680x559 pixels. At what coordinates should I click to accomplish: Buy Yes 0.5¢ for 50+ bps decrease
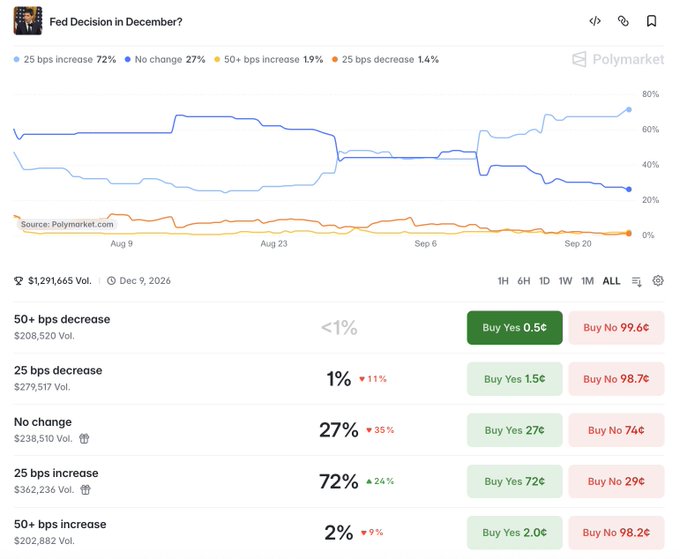point(515,328)
